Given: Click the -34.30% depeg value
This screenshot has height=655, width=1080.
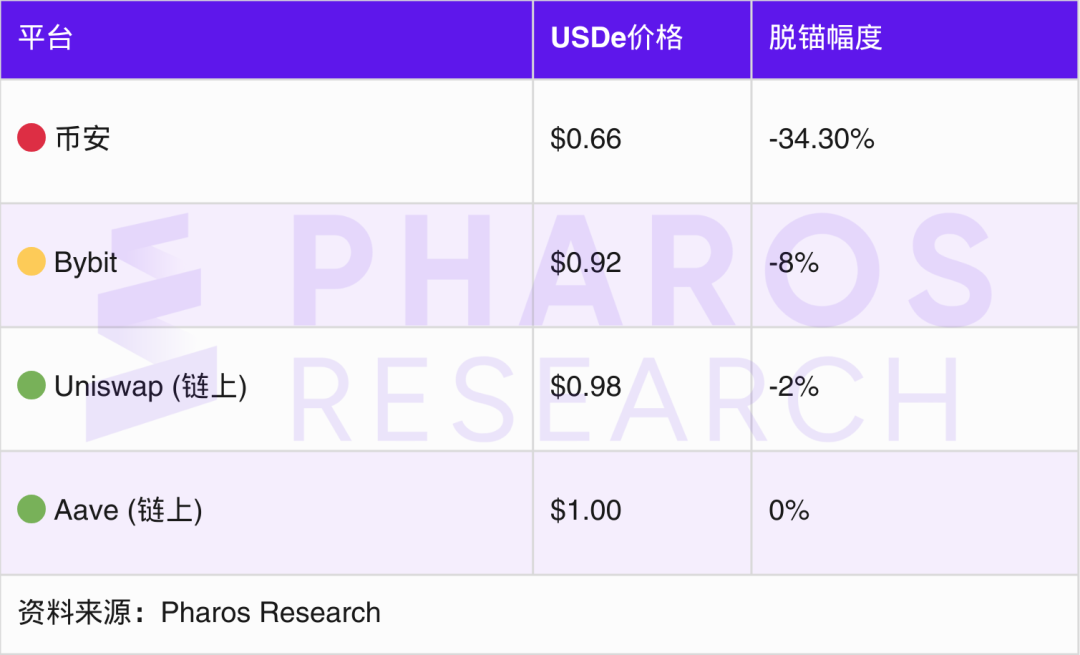Looking at the screenshot, I should (821, 138).
